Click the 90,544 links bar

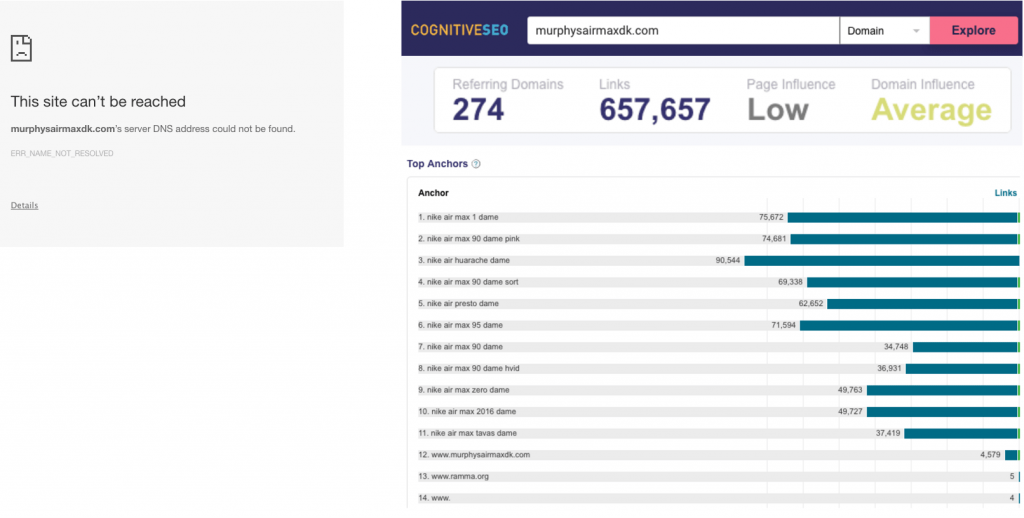[x=882, y=261]
